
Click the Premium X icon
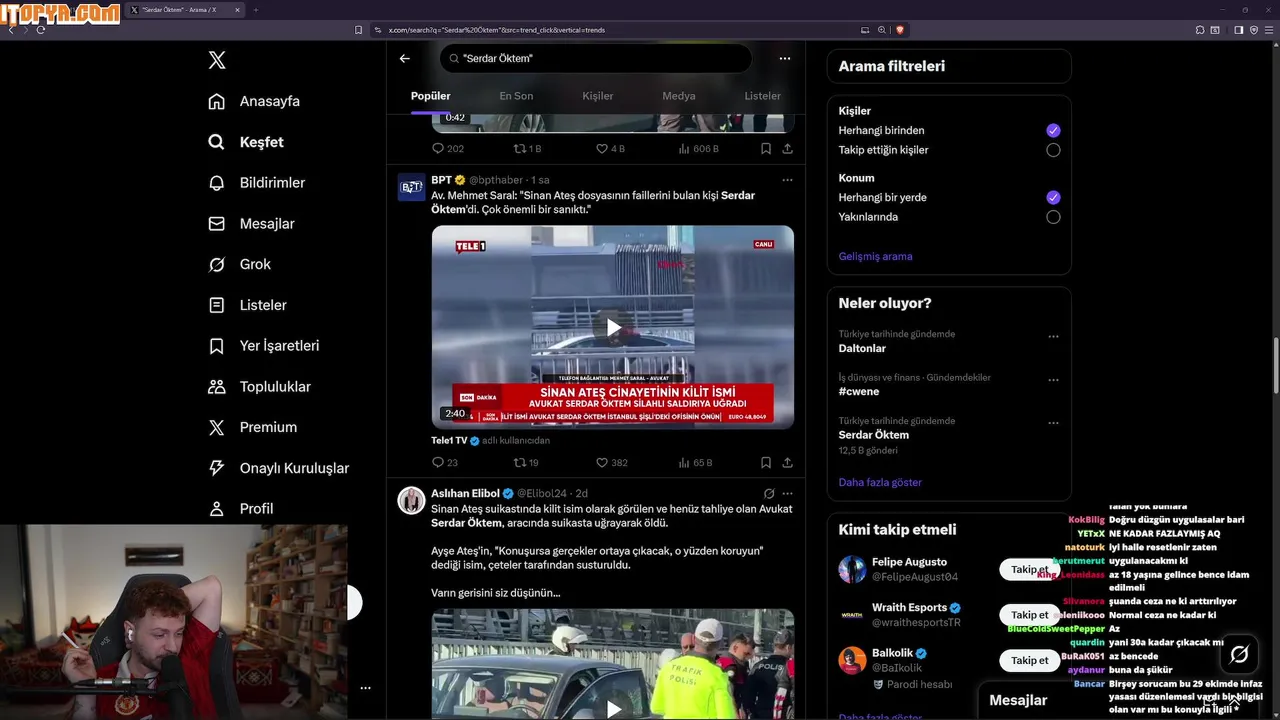[x=216, y=427]
